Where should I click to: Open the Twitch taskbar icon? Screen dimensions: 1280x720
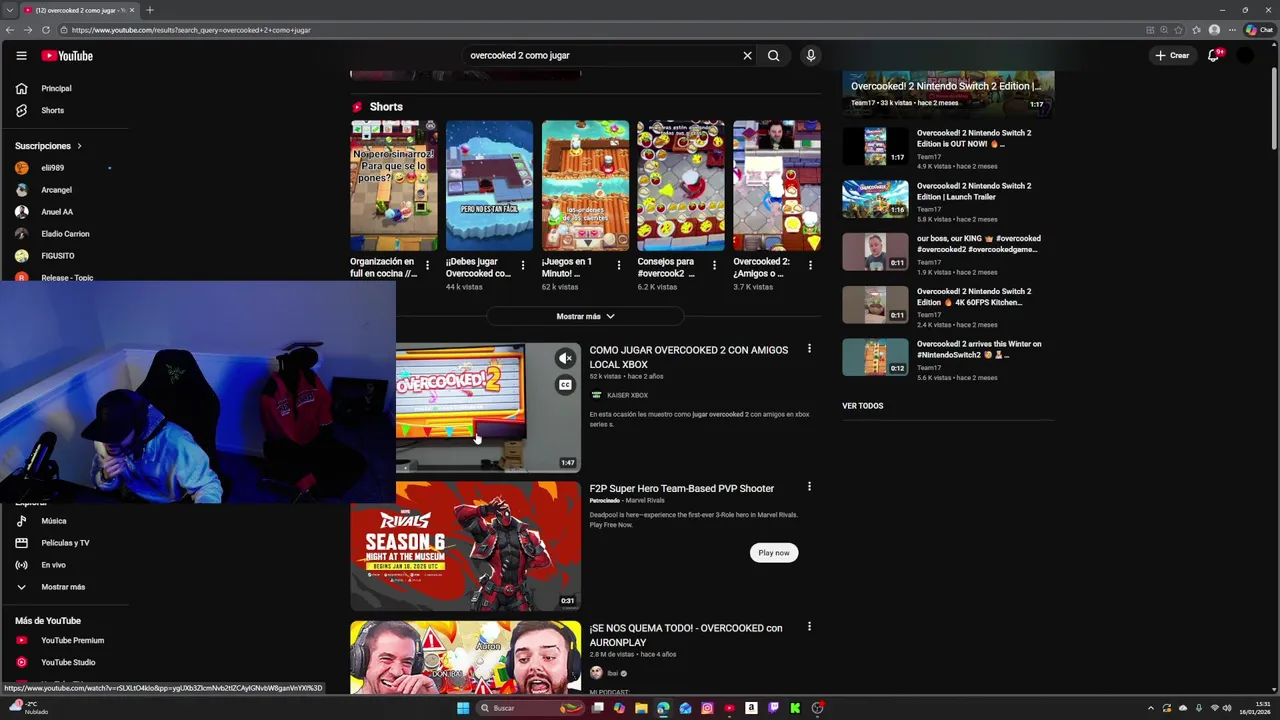(773, 708)
